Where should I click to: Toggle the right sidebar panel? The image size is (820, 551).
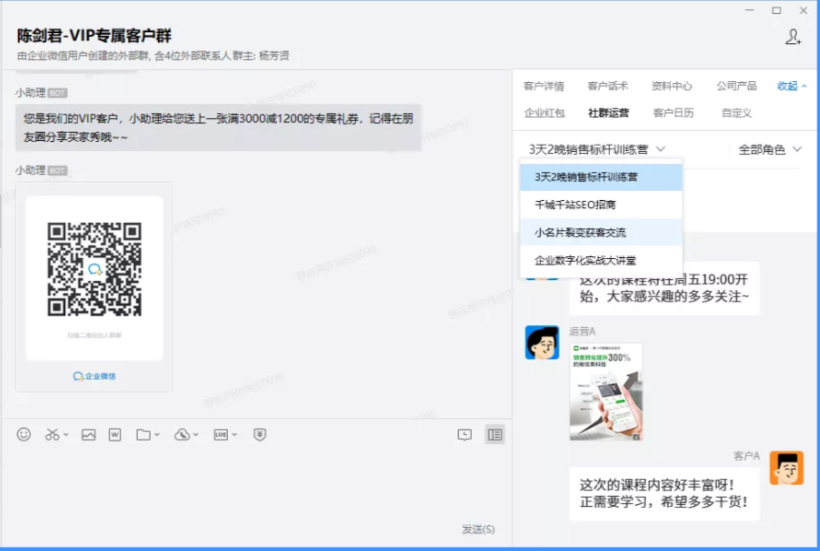tap(494, 434)
